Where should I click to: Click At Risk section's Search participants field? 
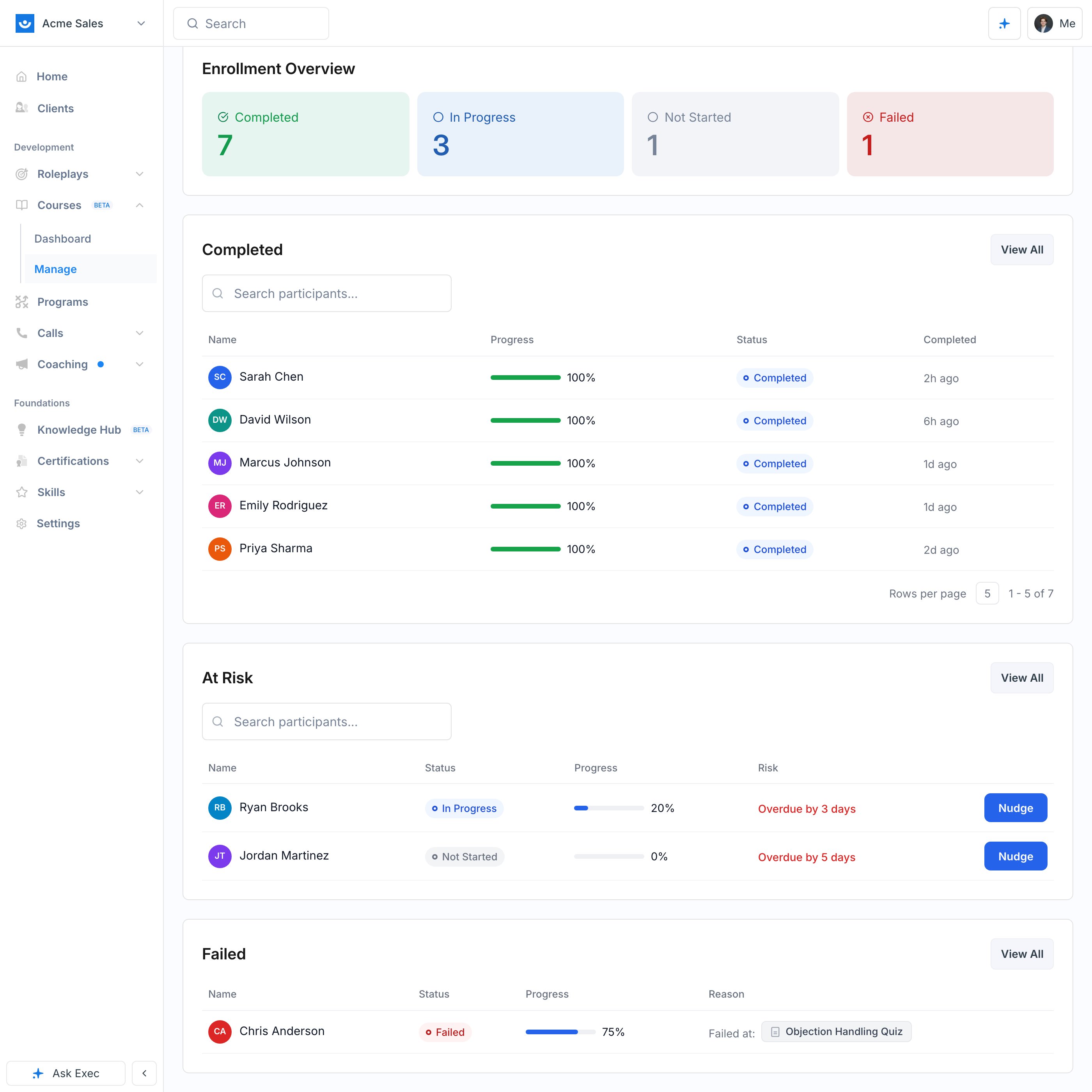(327, 722)
